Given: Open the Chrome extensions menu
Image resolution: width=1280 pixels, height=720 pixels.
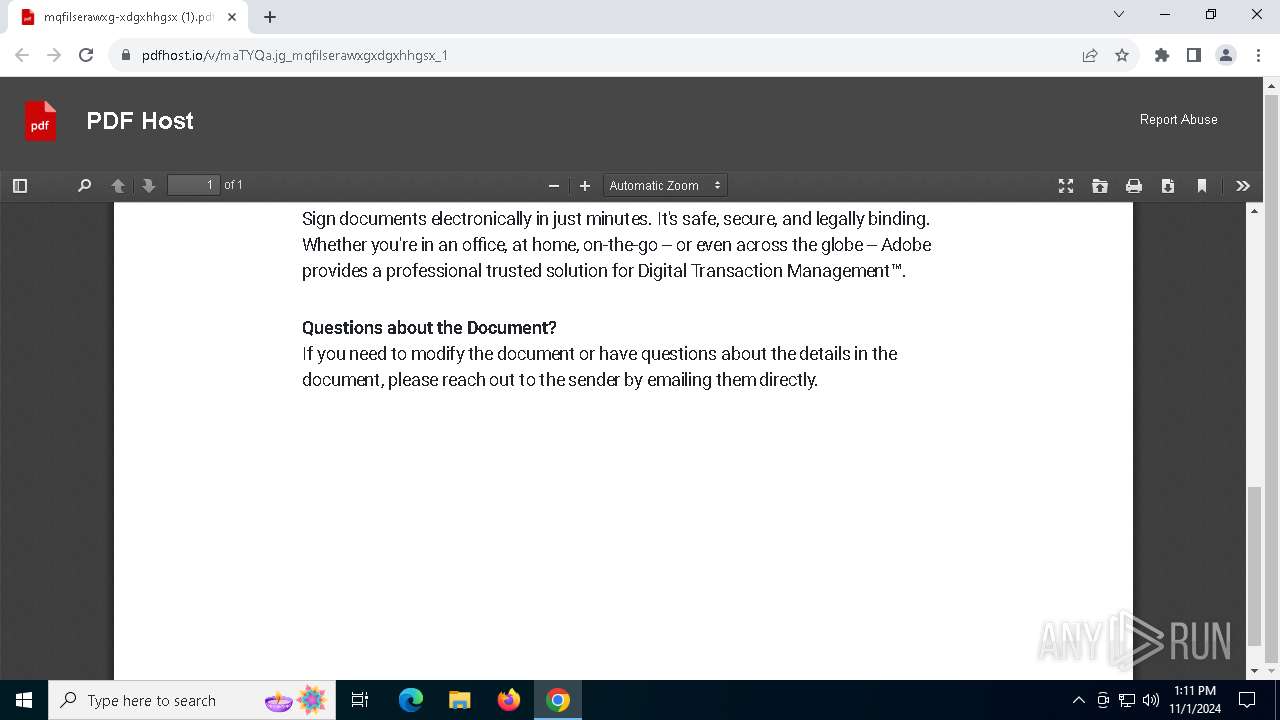Looking at the screenshot, I should coord(1162,55).
